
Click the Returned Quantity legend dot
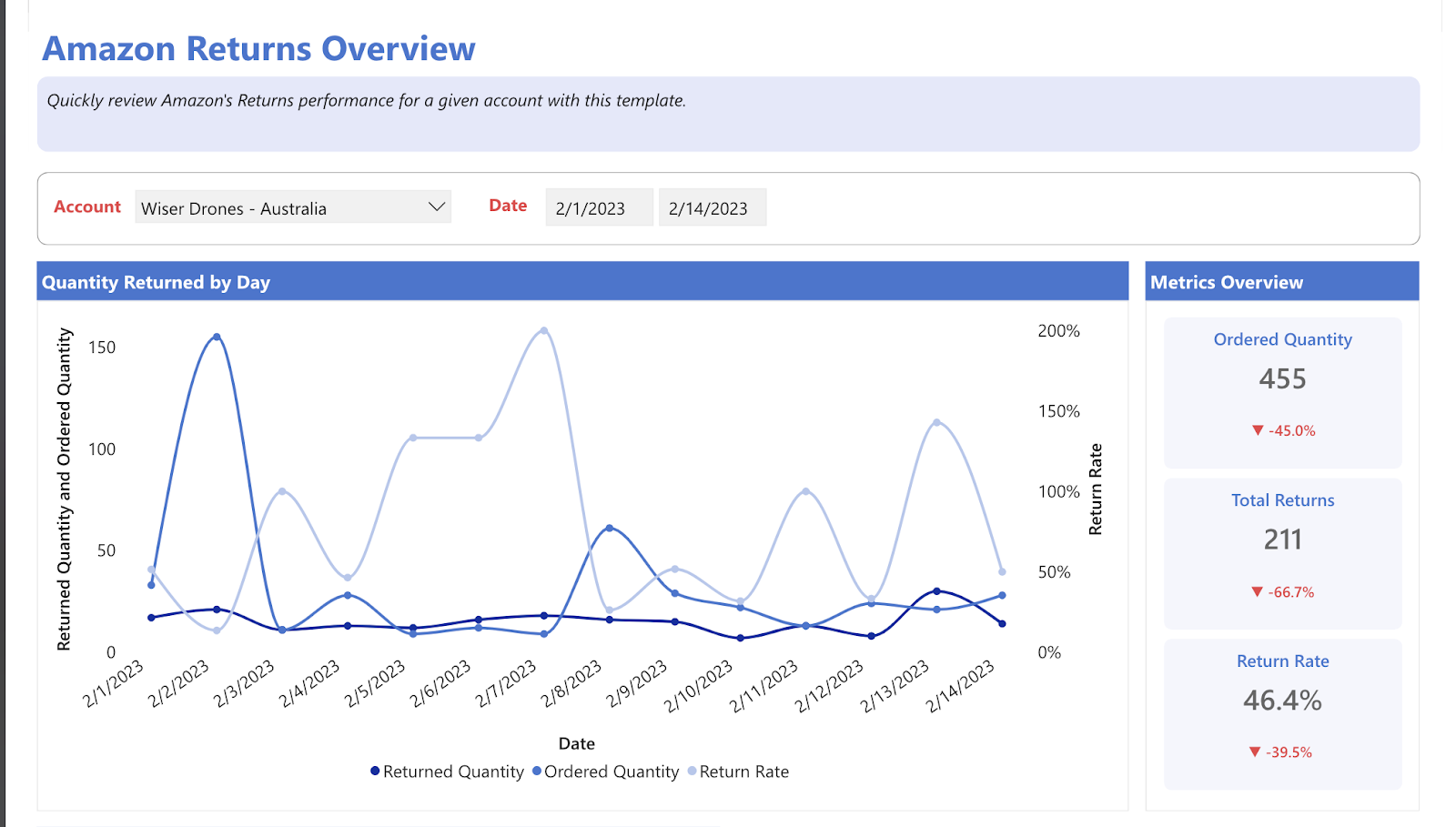pos(375,772)
